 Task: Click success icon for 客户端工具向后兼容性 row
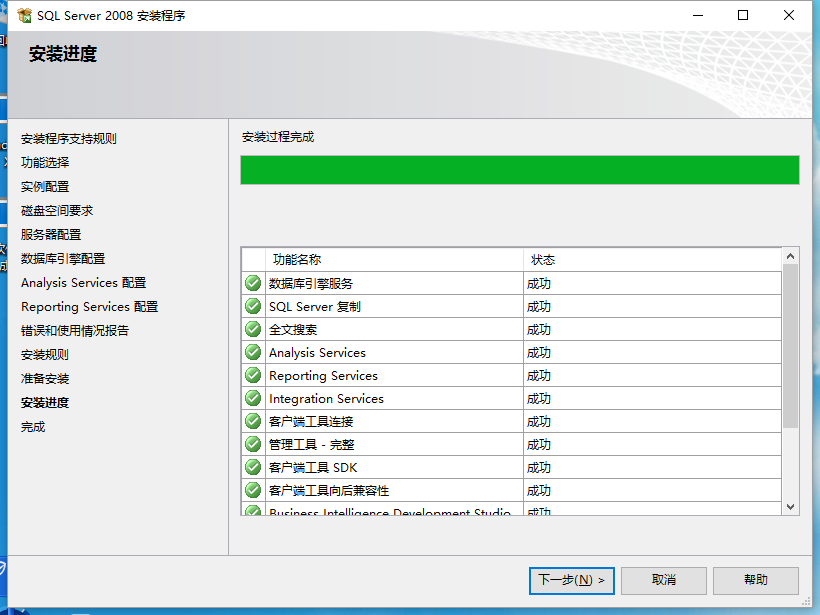253,490
